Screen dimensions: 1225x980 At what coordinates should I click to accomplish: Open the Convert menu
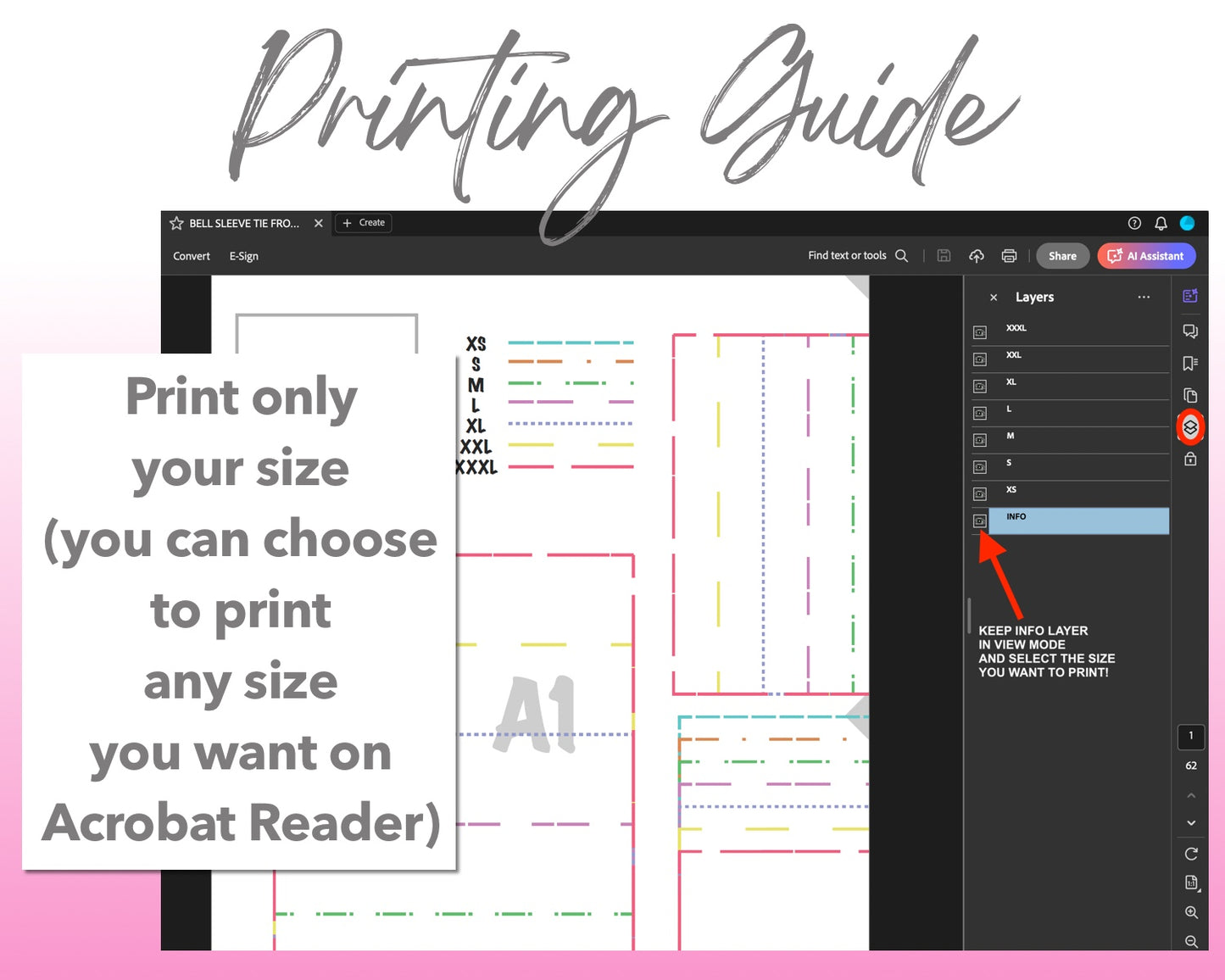click(x=192, y=256)
